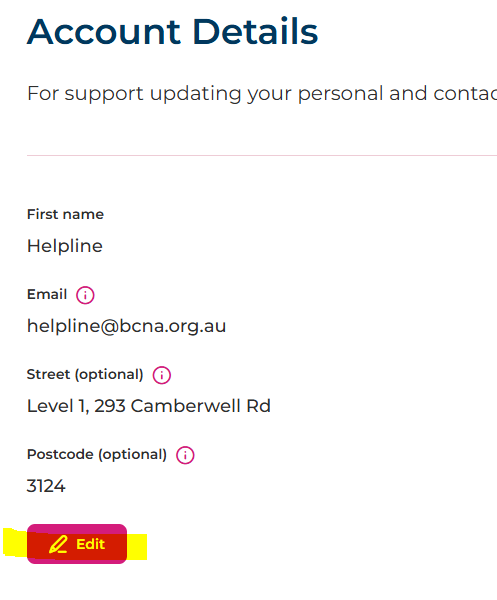
Task: Click the yellow highlight left of Edit button
Action: point(15,543)
